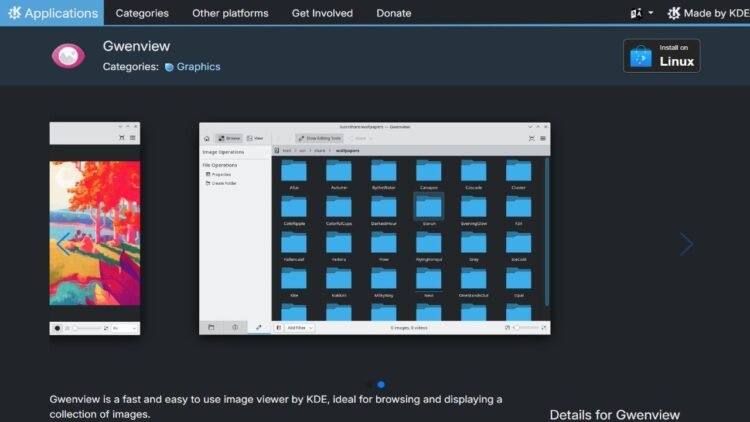
Task: Expand the language selector dropdown arrow
Action: pyautogui.click(x=651, y=13)
